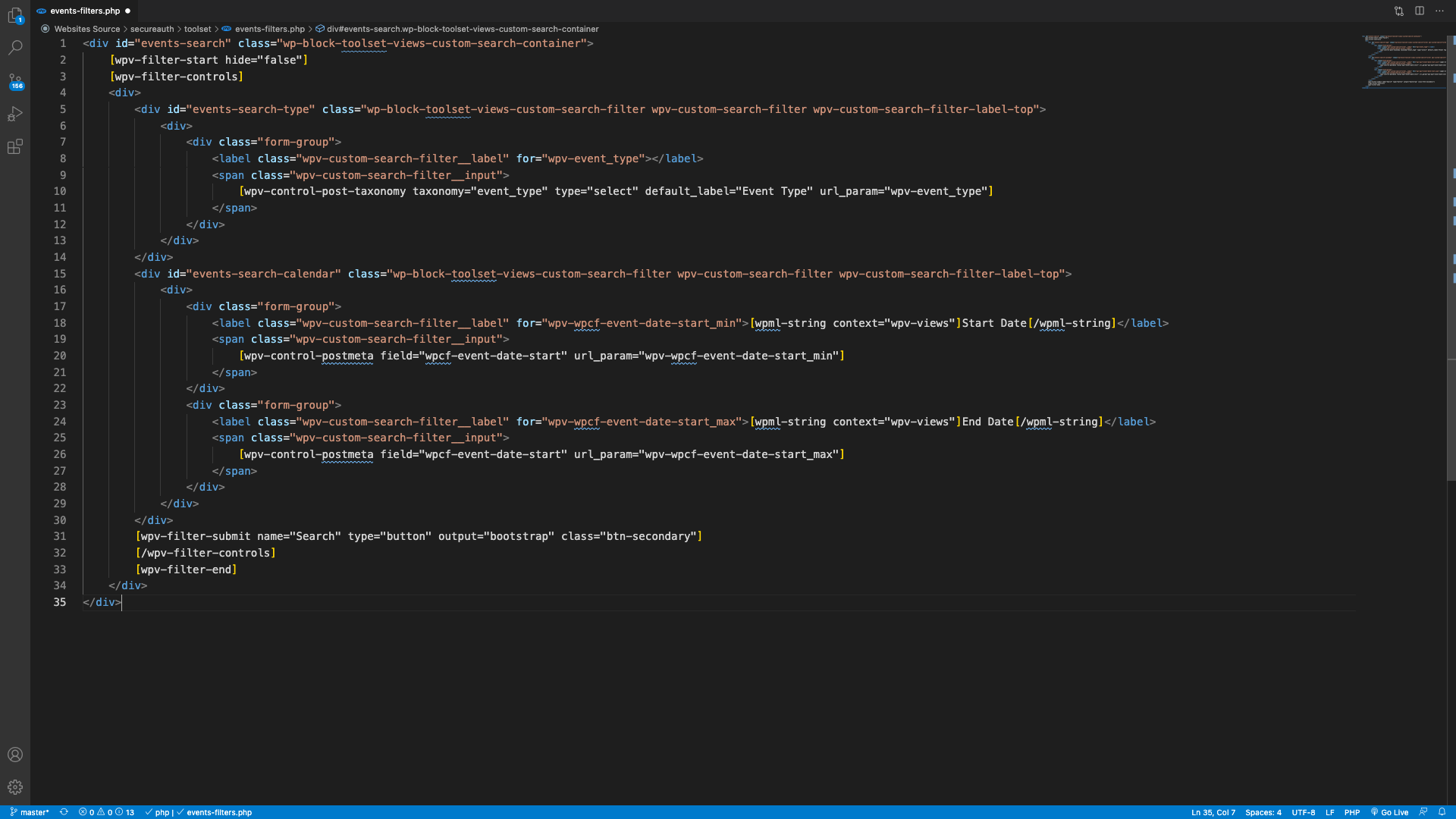Screen dimensions: 1456x819
Task: Open the Run and Debug view
Action: (x=15, y=114)
